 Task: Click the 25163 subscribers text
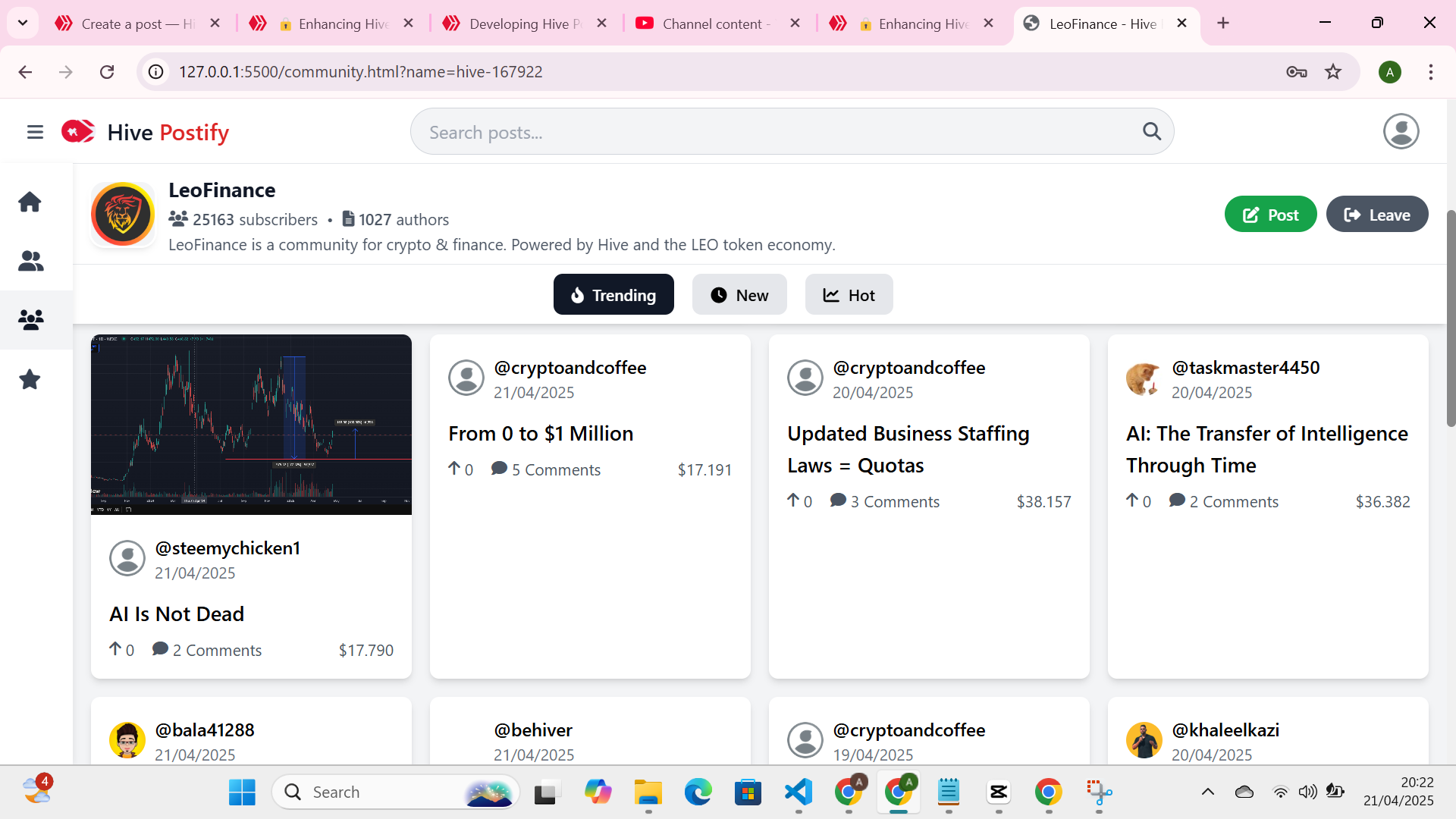click(x=255, y=219)
